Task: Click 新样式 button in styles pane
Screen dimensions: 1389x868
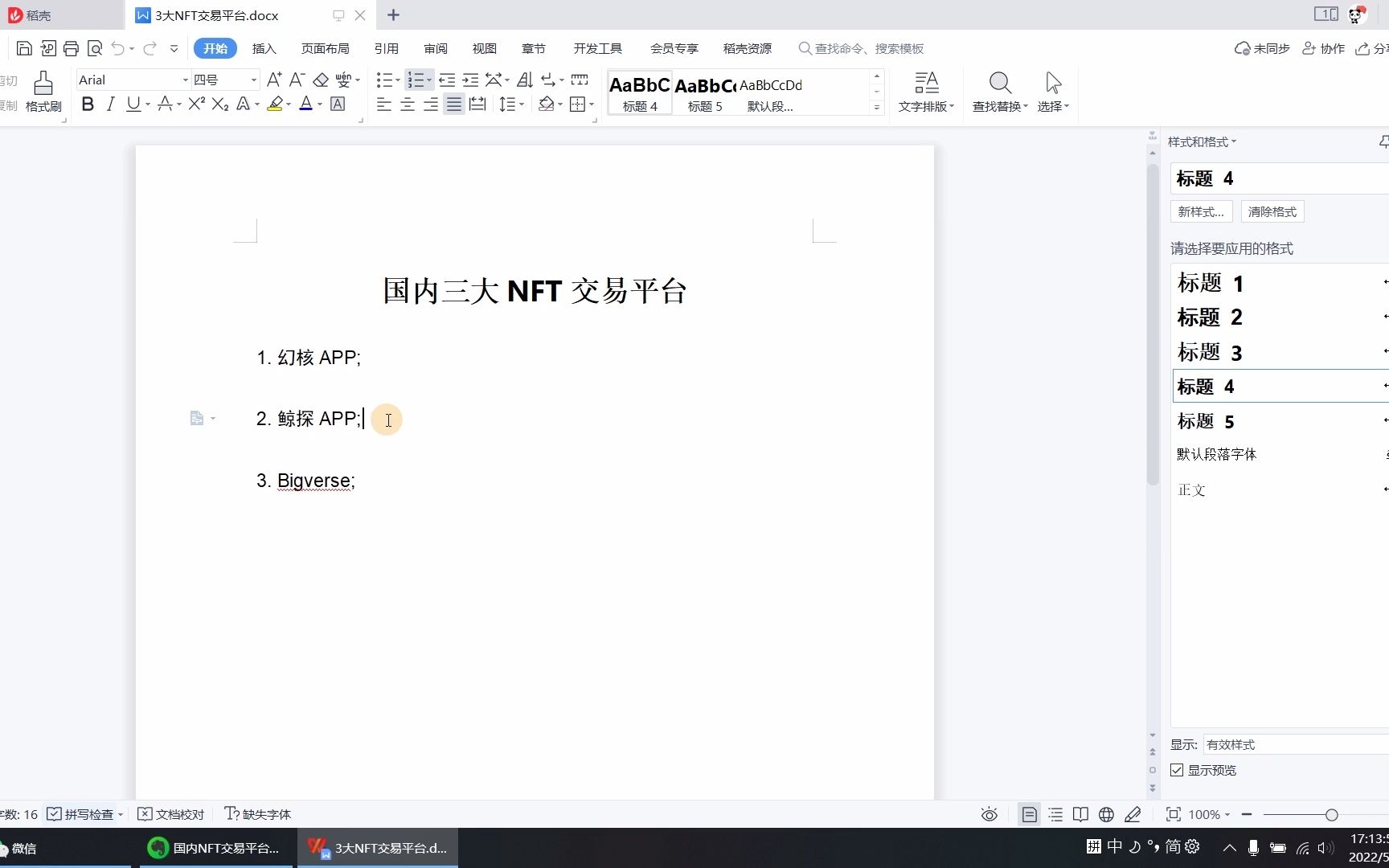Action: tap(1201, 212)
